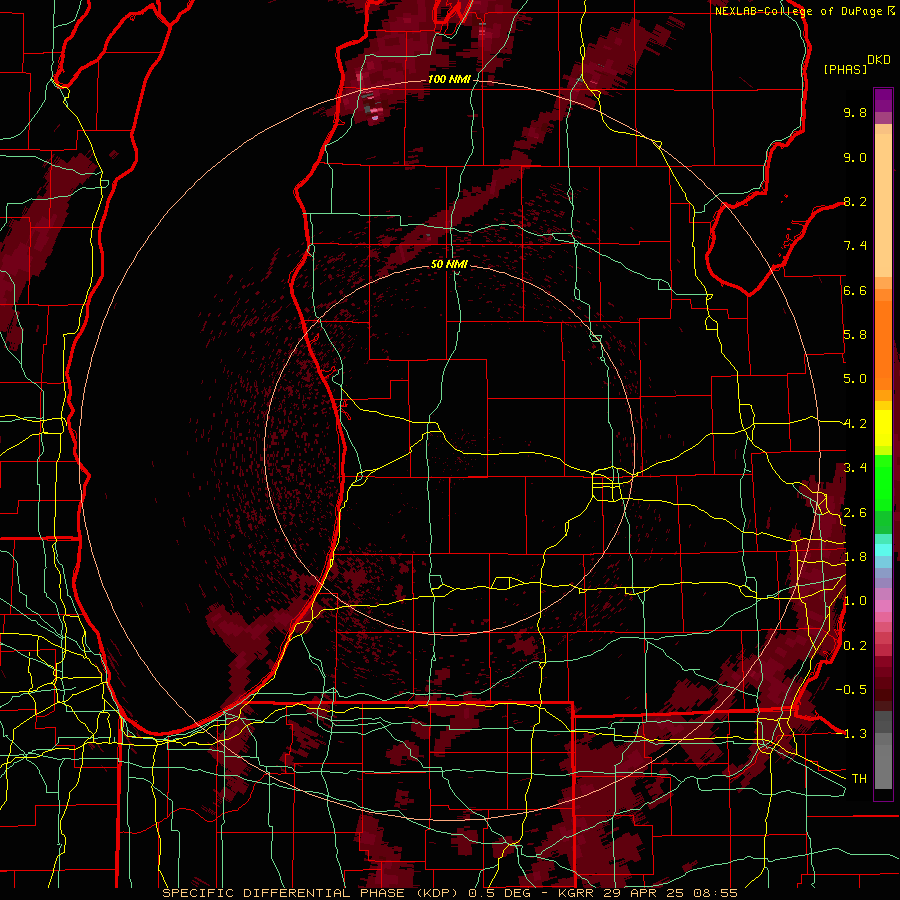Click the 50 NMI range ring label
900x900 pixels.
(x=449, y=264)
